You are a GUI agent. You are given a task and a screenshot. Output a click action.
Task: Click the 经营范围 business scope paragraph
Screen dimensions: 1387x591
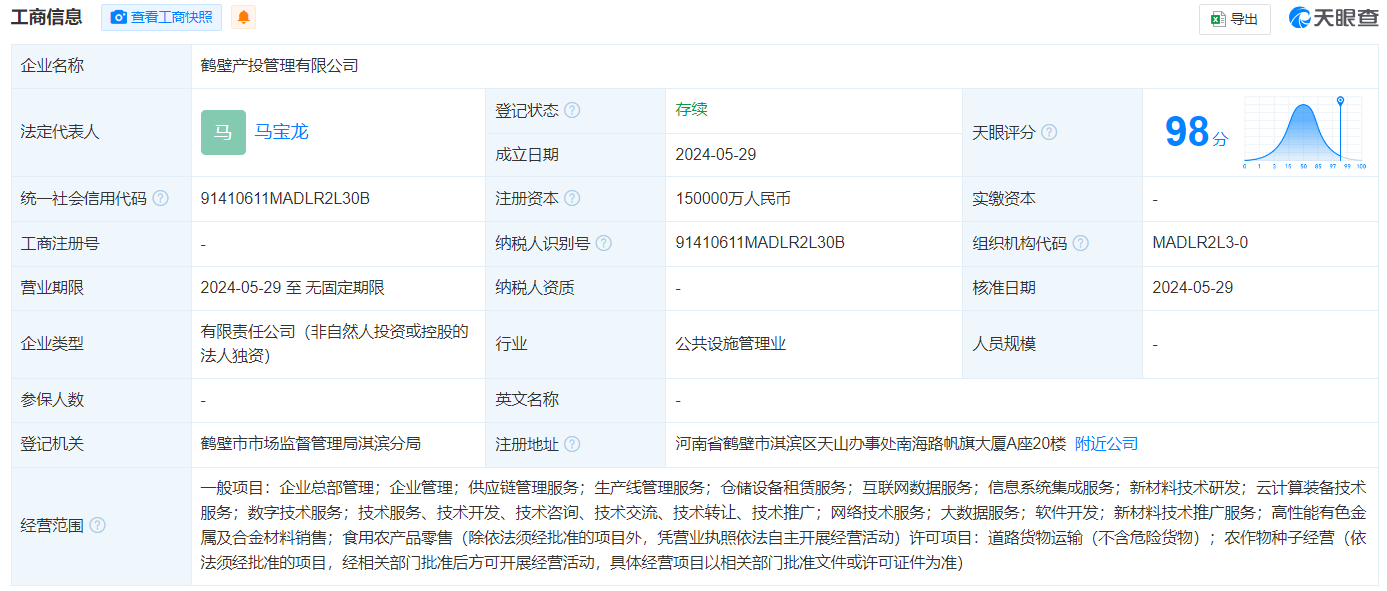[783, 525]
